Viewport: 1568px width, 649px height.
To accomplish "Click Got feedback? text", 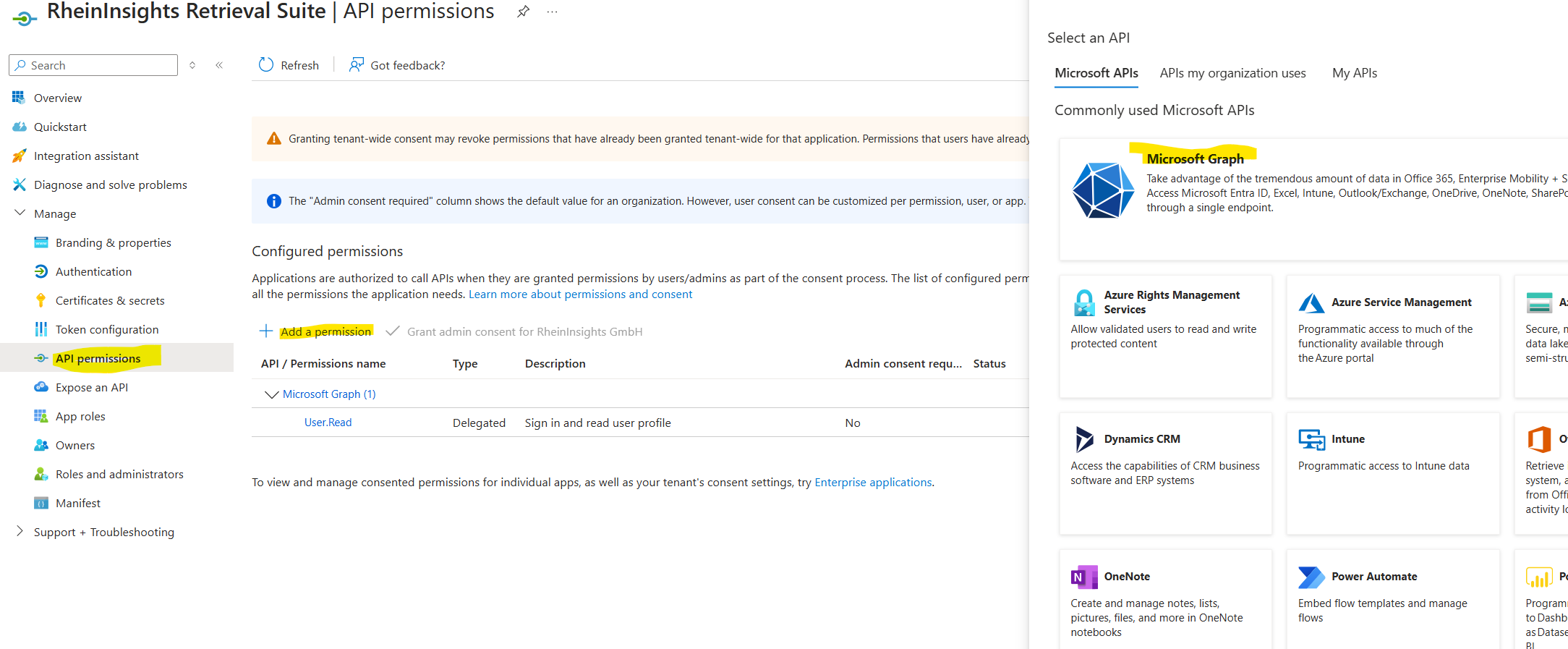I will (407, 65).
